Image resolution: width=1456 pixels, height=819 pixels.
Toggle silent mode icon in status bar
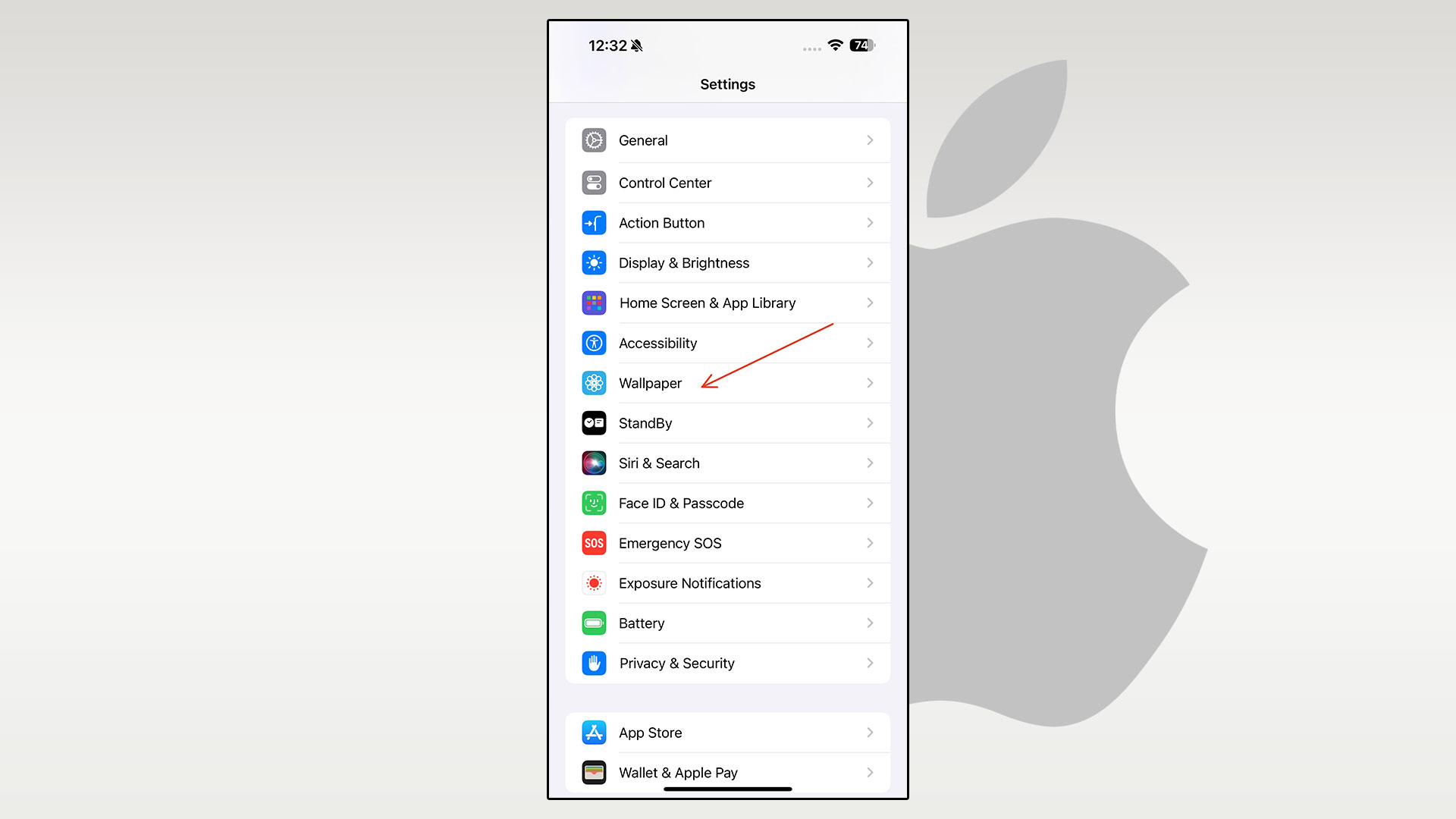637,44
